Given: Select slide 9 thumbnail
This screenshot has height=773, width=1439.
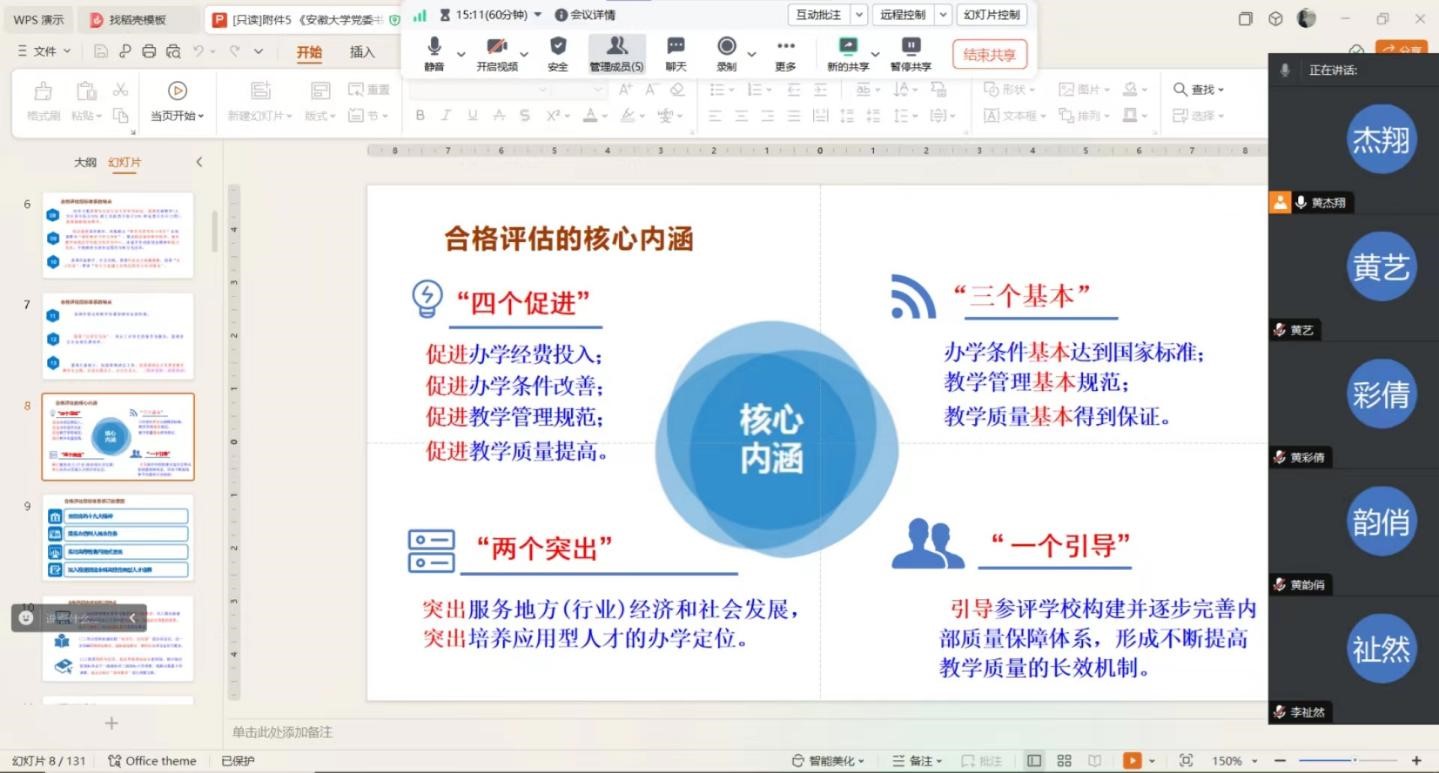Looking at the screenshot, I should 118,538.
